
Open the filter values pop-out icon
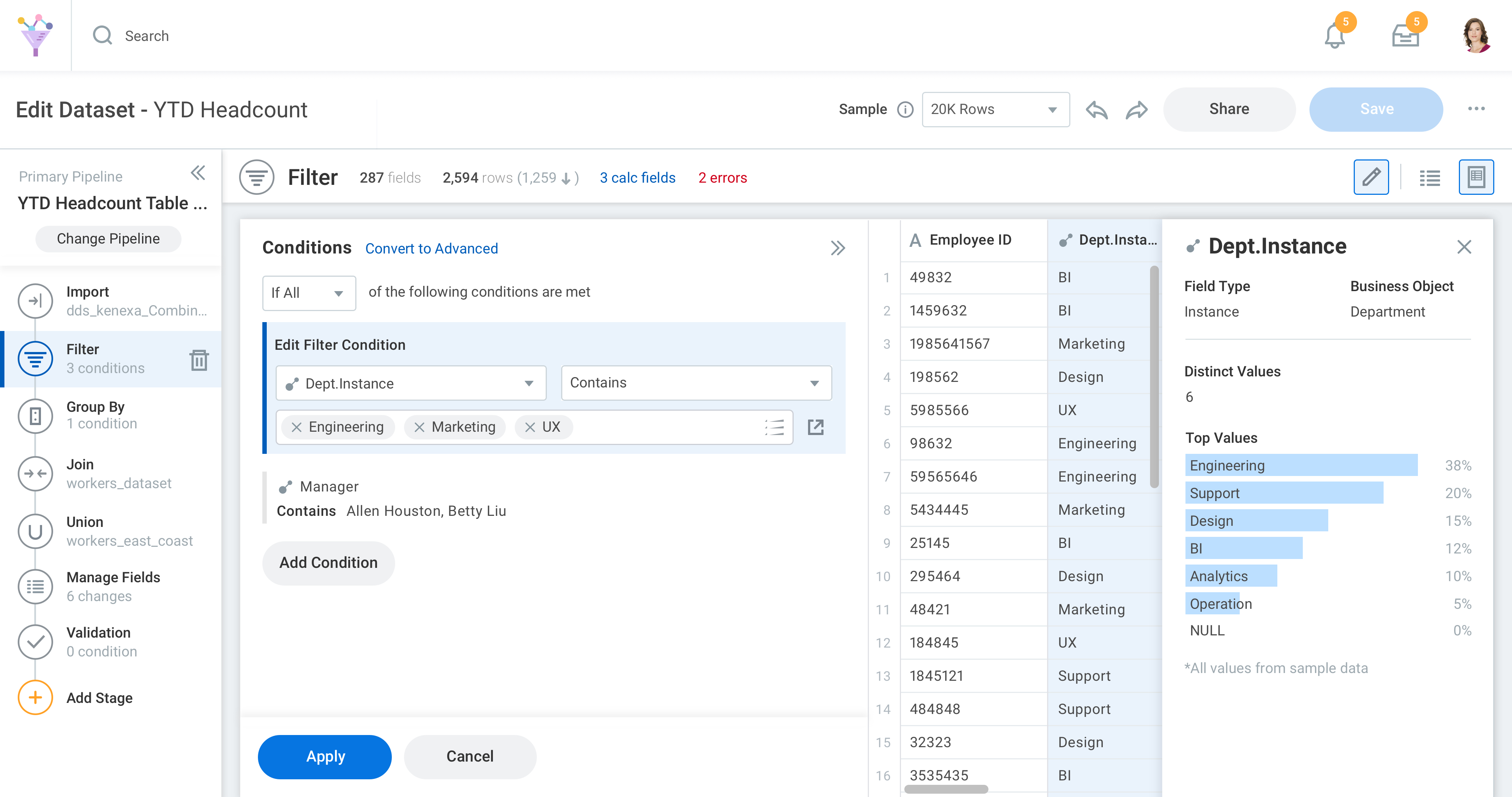(x=816, y=427)
